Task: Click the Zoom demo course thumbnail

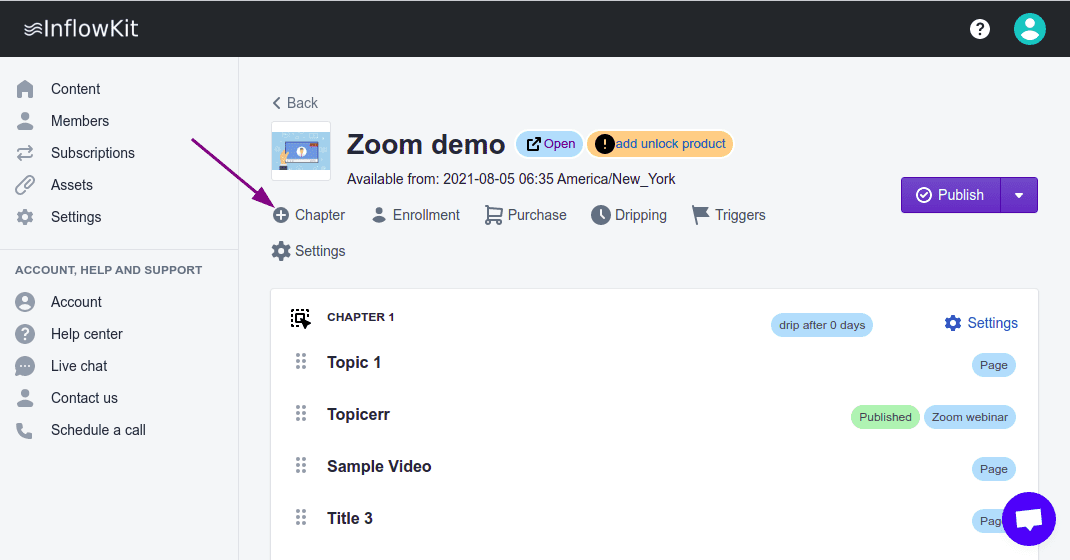Action: pos(301,151)
